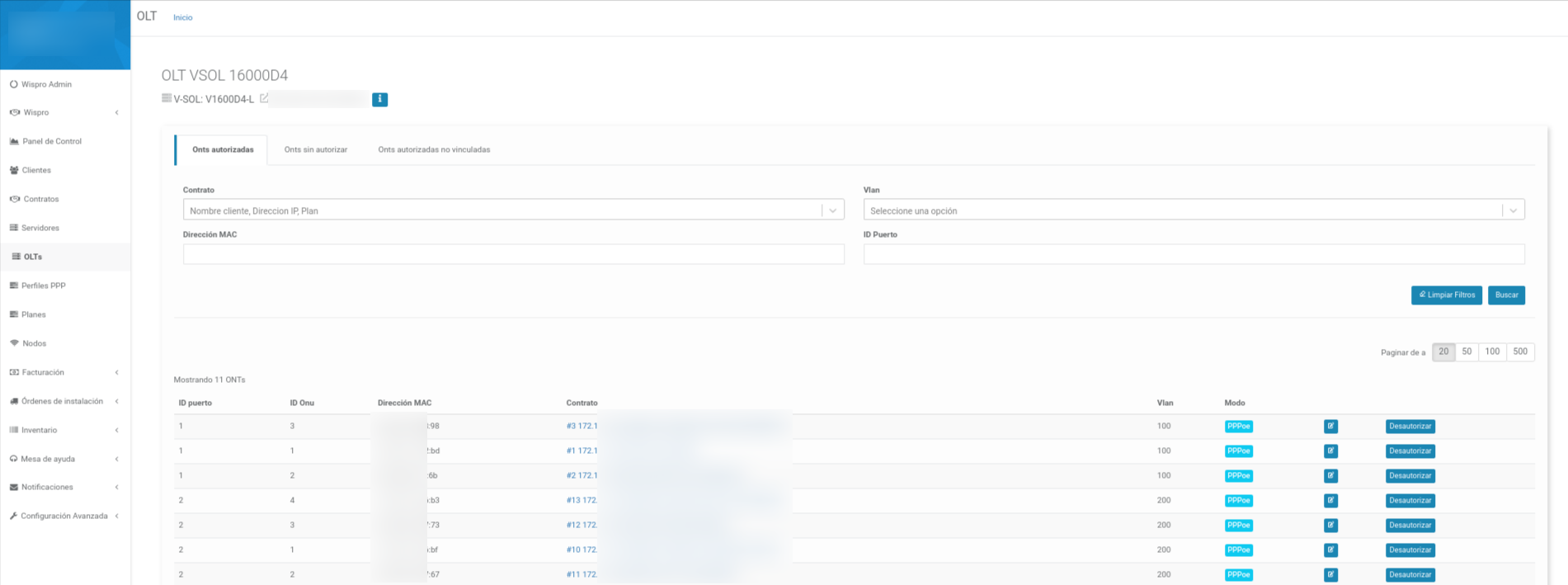Switch to Onts autorizadas no vinculadas tab
The image size is (1568, 585).
[434, 149]
